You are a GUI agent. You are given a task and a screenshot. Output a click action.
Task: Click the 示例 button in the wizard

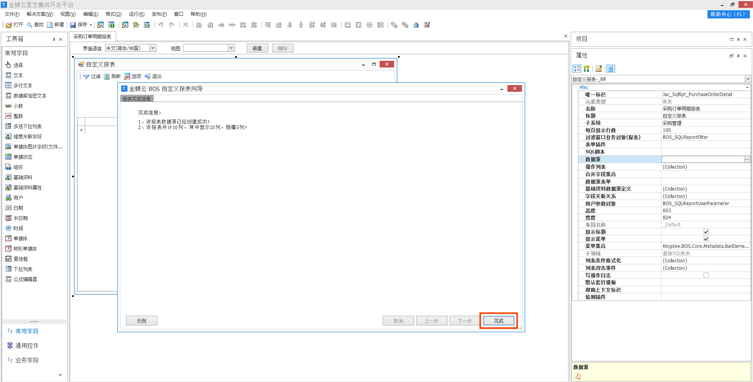[142, 320]
